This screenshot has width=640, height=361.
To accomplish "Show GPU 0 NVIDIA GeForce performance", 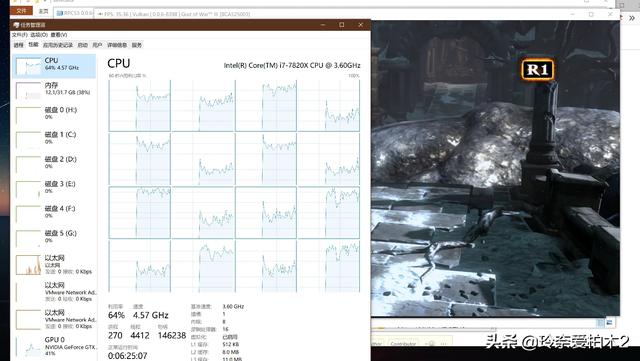I will 54,346.
